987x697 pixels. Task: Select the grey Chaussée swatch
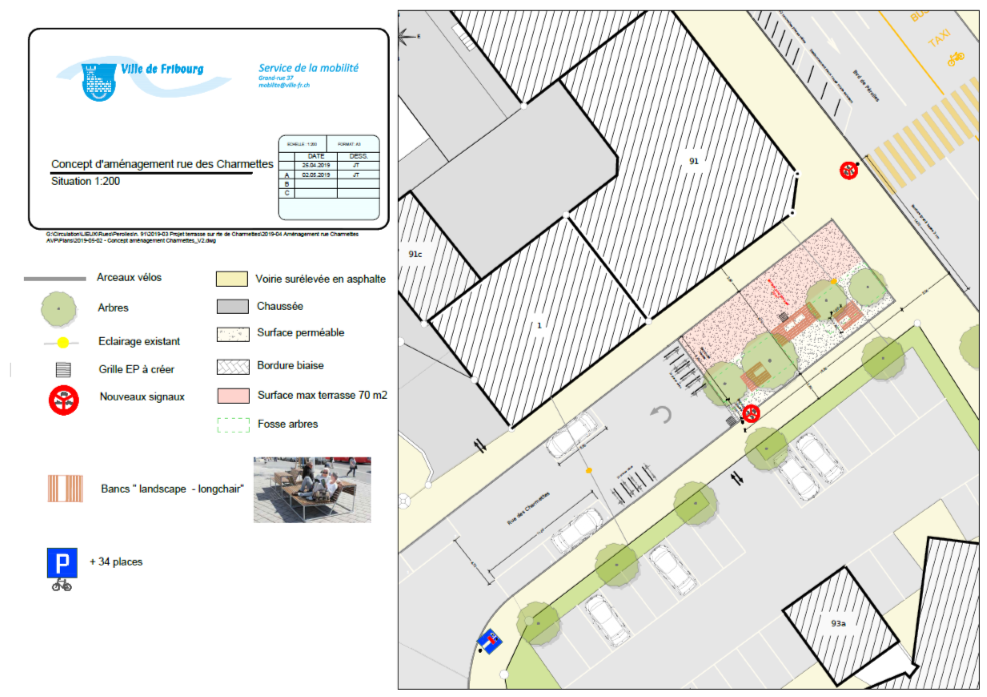232,307
